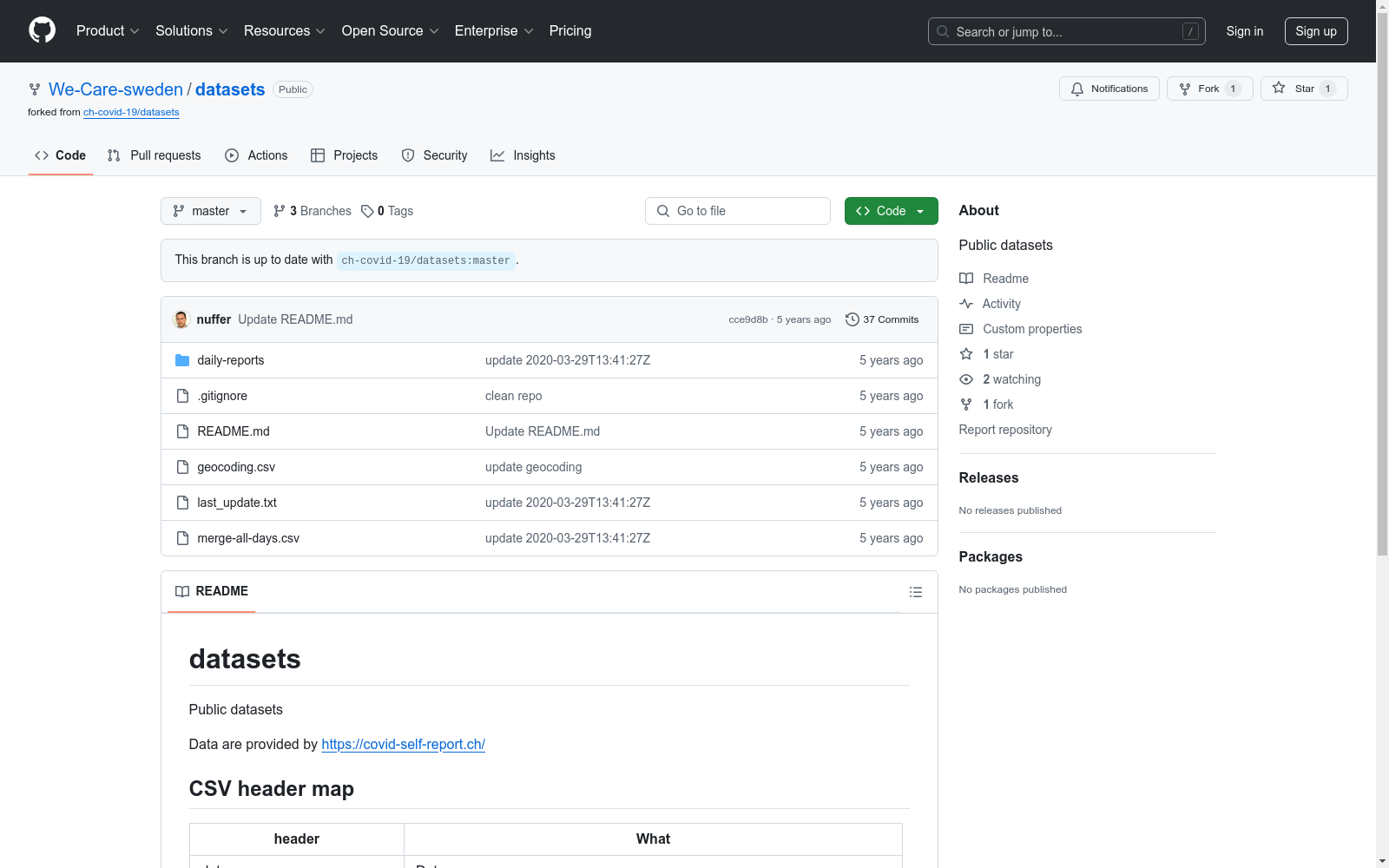Image resolution: width=1389 pixels, height=868 pixels.
Task: Click the daily-reports folder icon
Action: [182, 360]
